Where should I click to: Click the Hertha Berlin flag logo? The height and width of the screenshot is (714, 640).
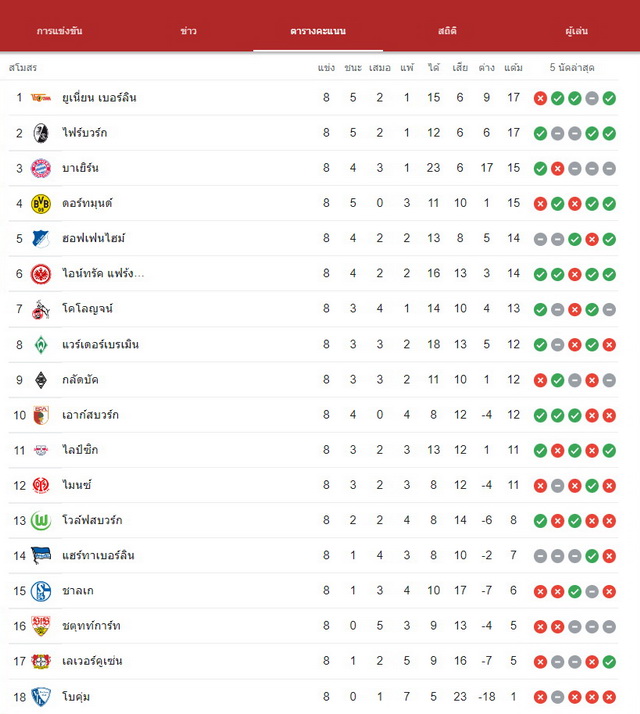[41, 556]
